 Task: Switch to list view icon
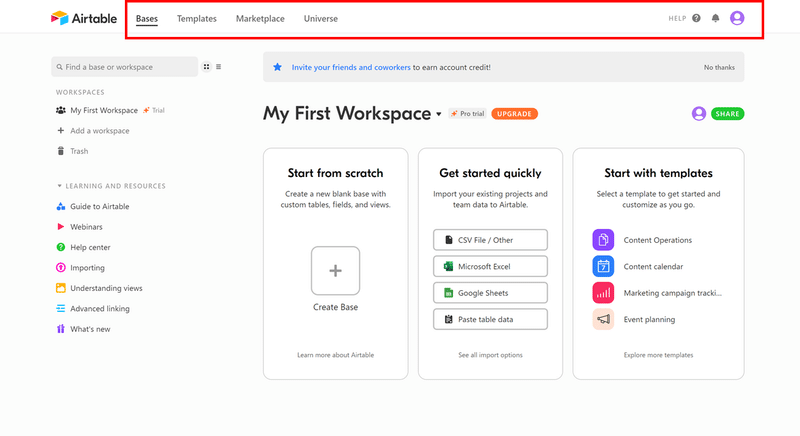[x=218, y=67]
